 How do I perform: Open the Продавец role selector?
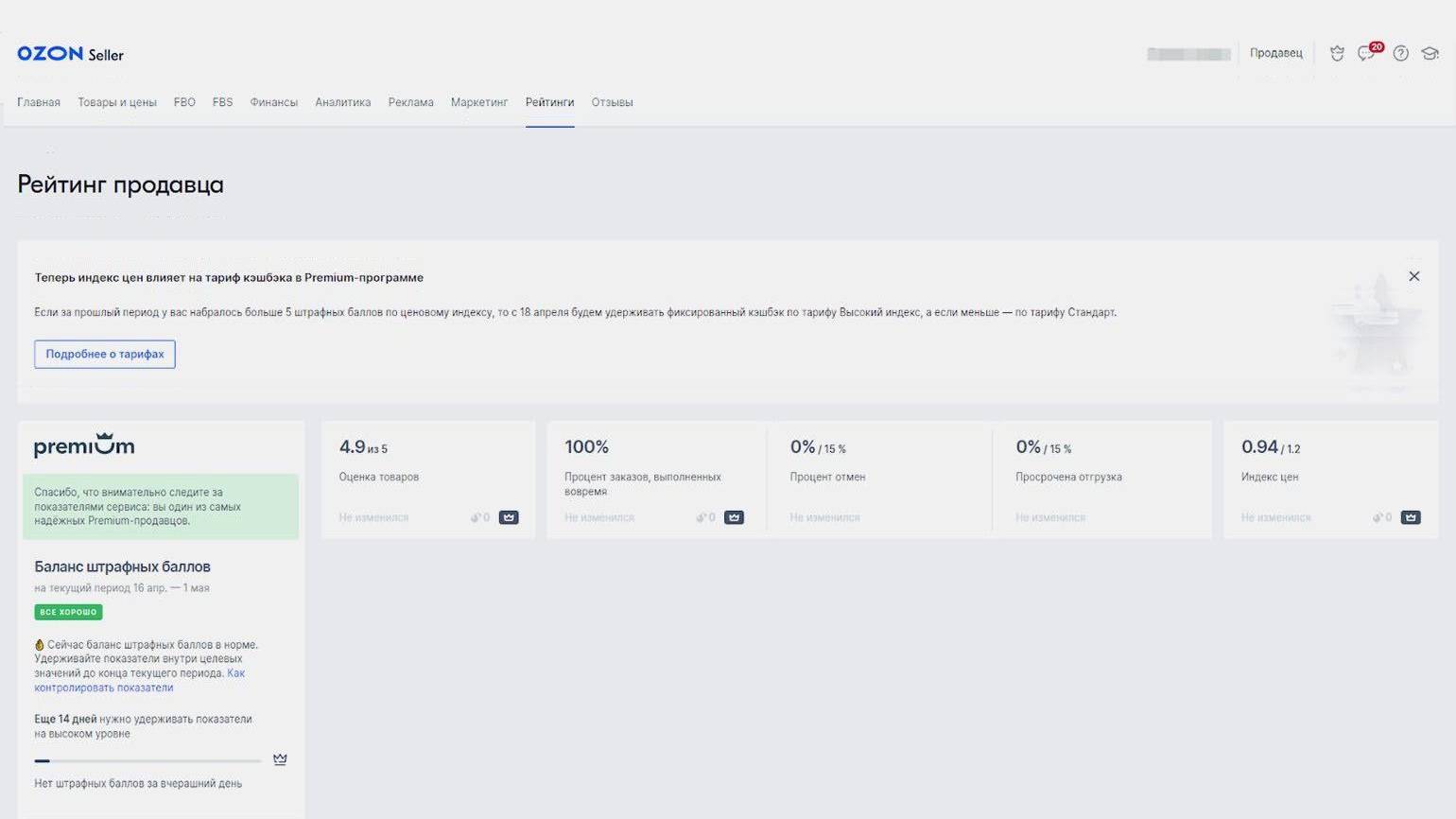click(1275, 53)
